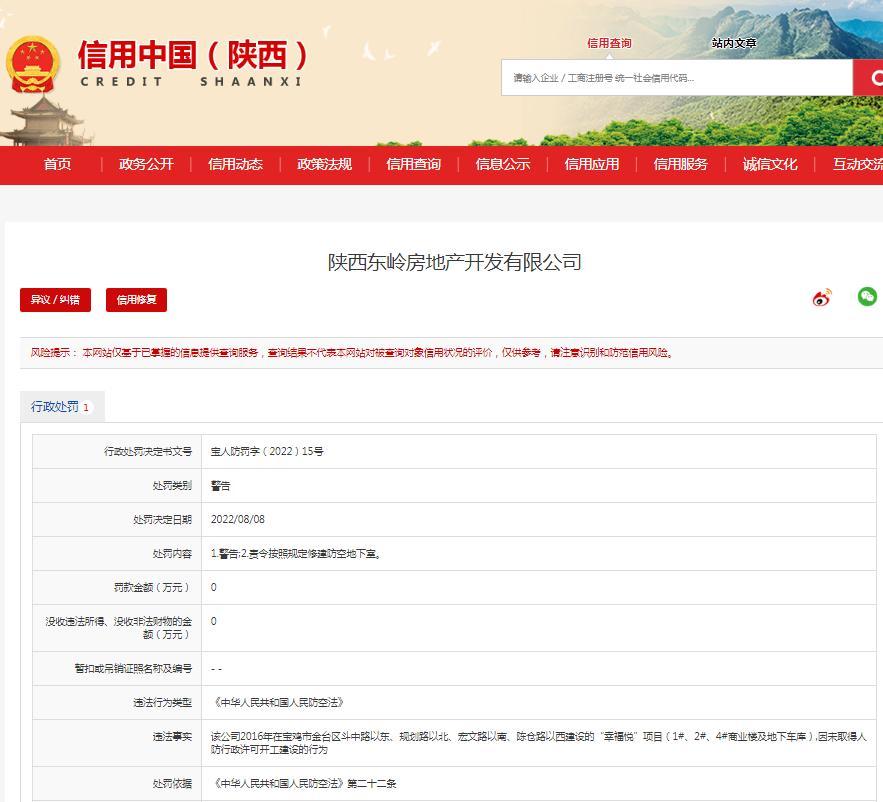Select 信用查询 search tab above search box
This screenshot has height=802, width=883.
point(609,43)
